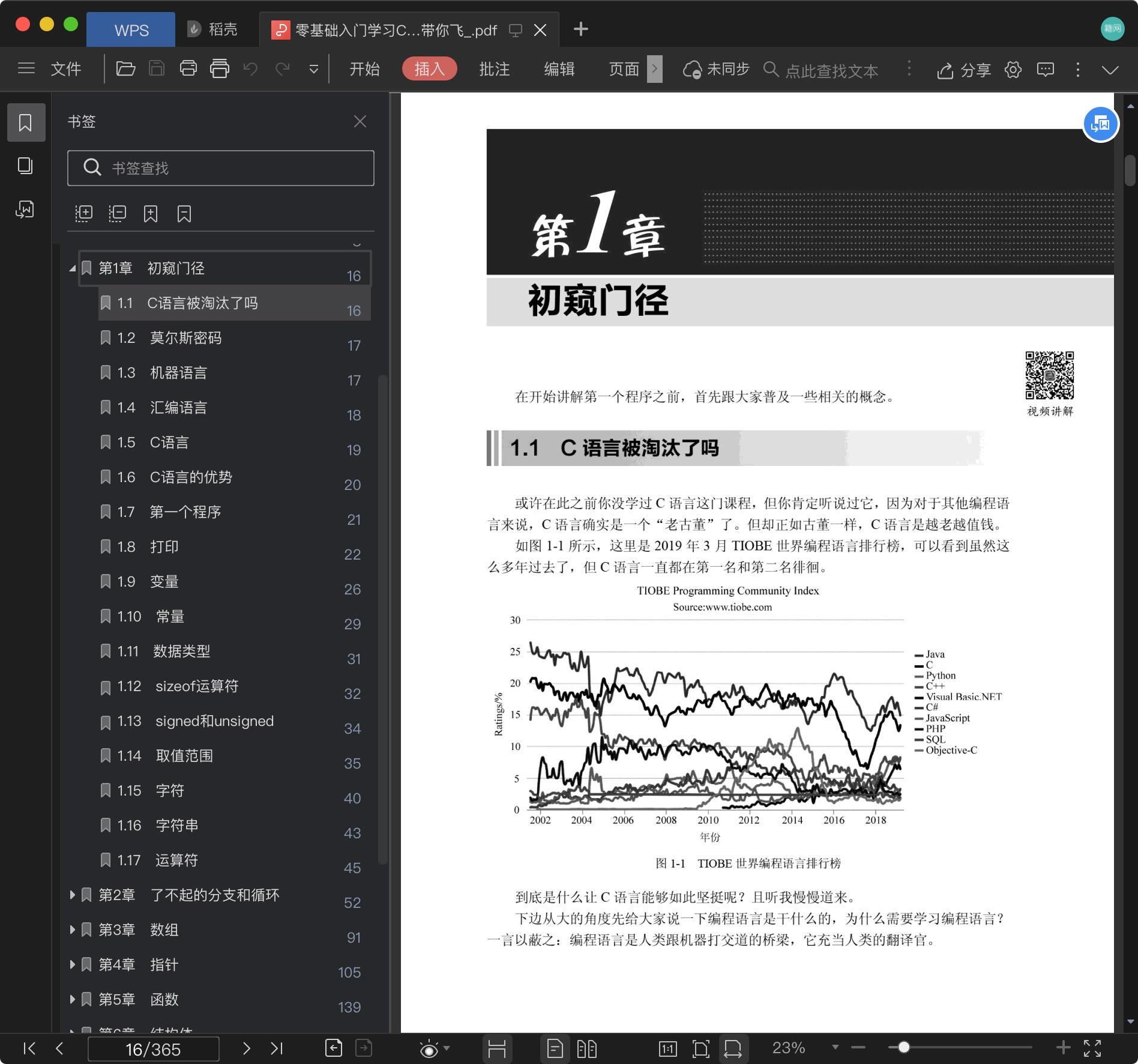Viewport: 1138px width, 1064px height.
Task: Open the 文件 menu
Action: coord(65,69)
